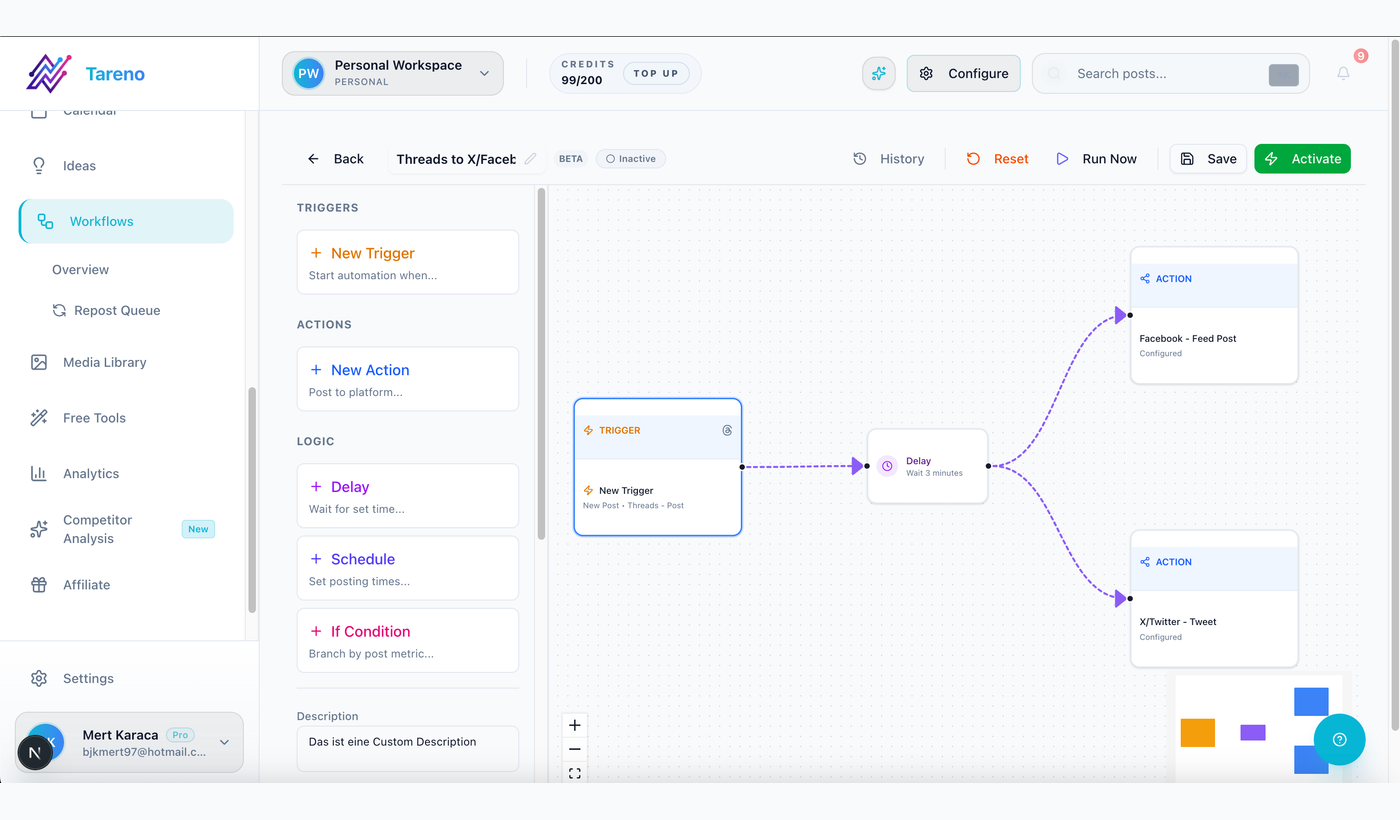Click the canvas minimap
1400x820 pixels.
coord(1257,729)
